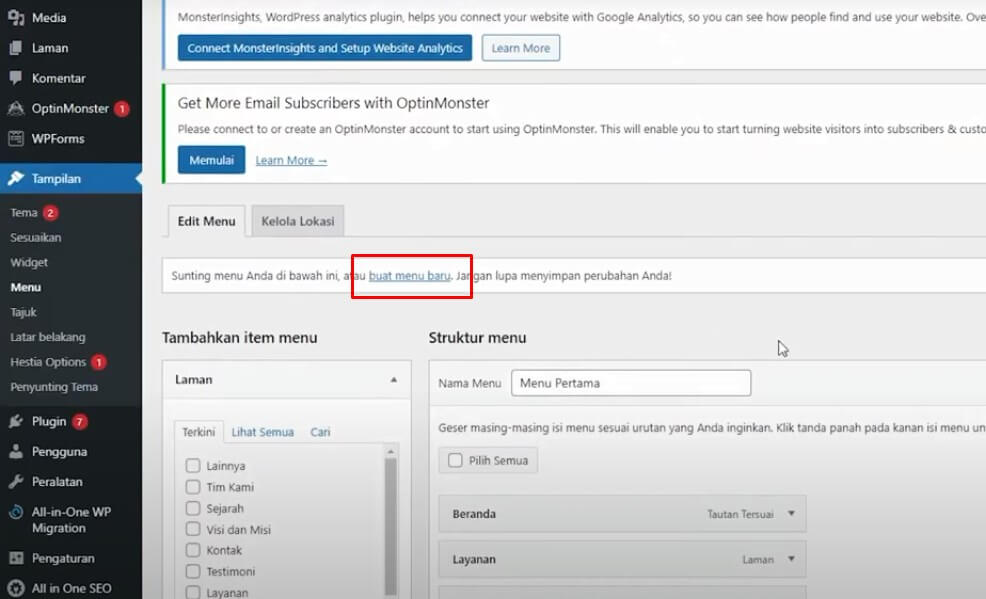Check the Visi dan Misi checkbox
The width and height of the screenshot is (986, 599).
tap(193, 529)
